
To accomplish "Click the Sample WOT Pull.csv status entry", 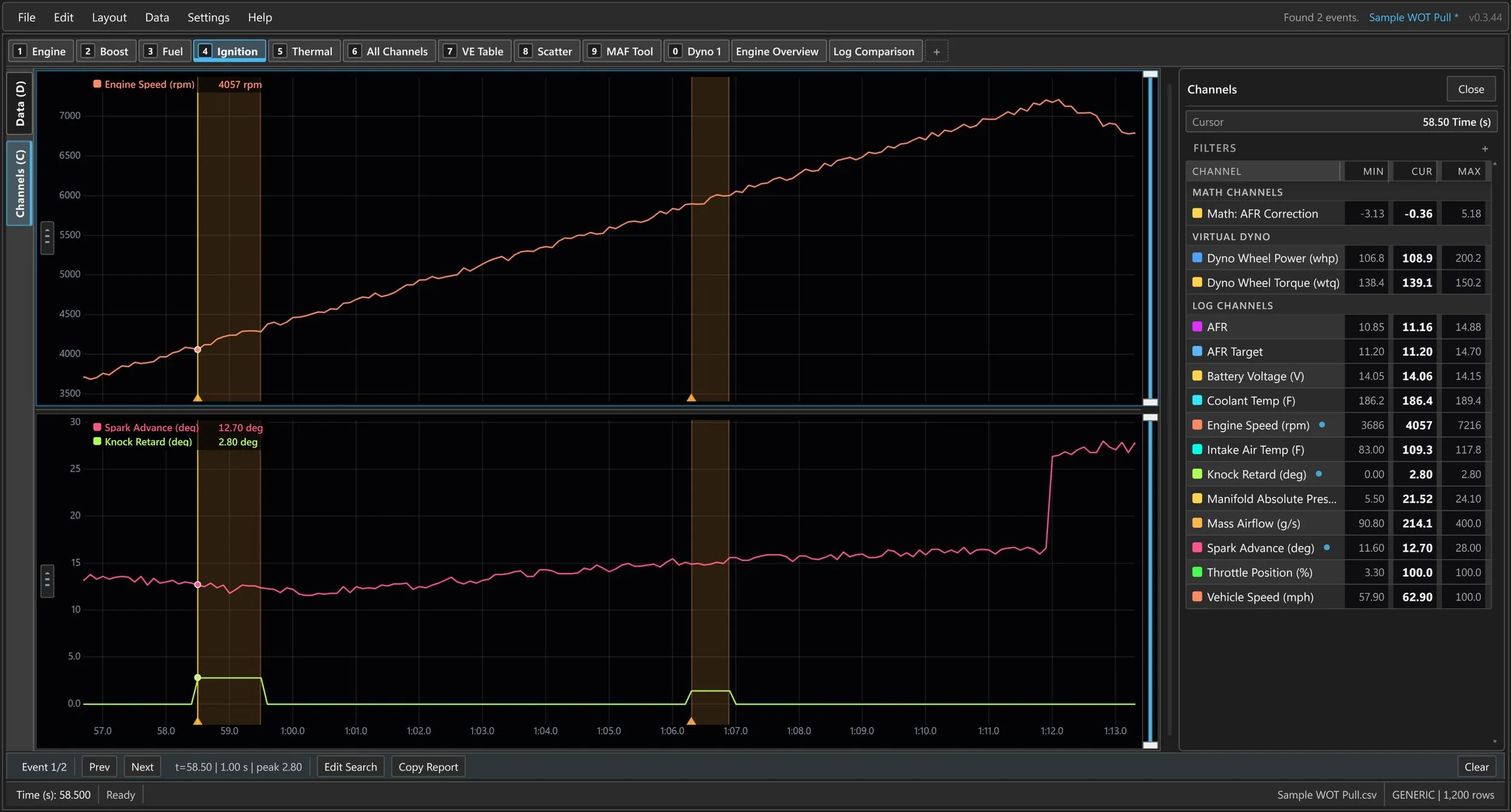I will (x=1327, y=794).
